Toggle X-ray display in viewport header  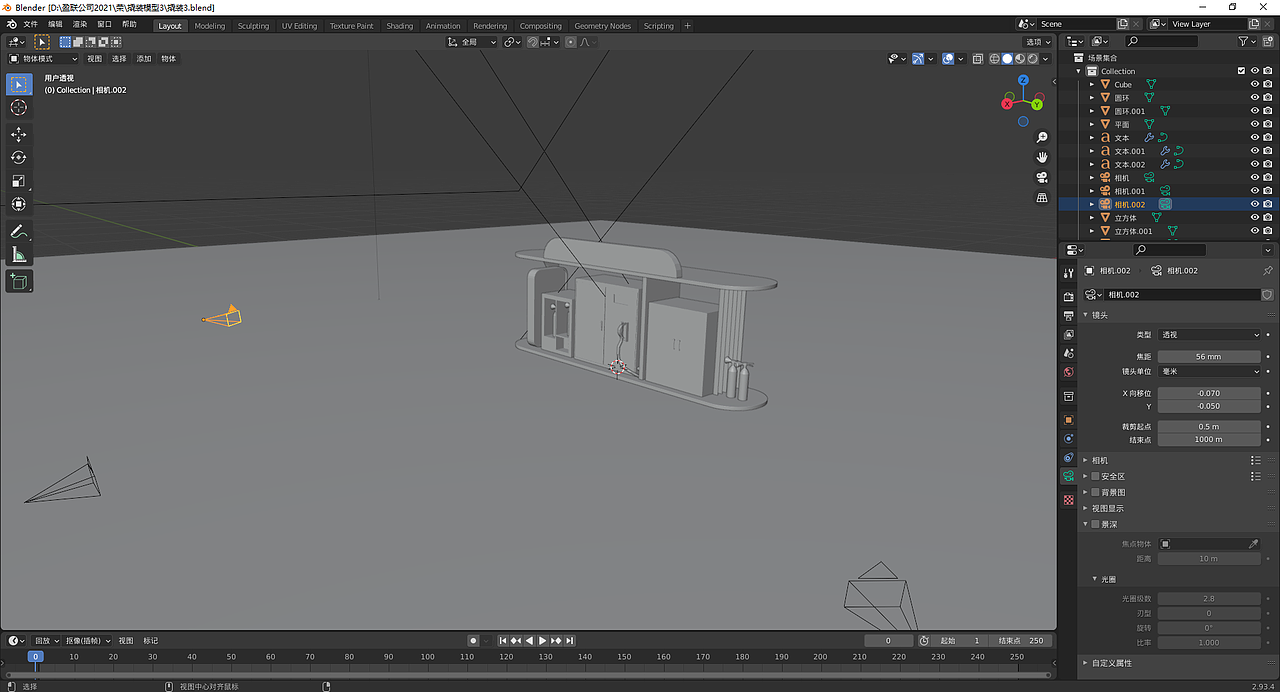pos(978,59)
